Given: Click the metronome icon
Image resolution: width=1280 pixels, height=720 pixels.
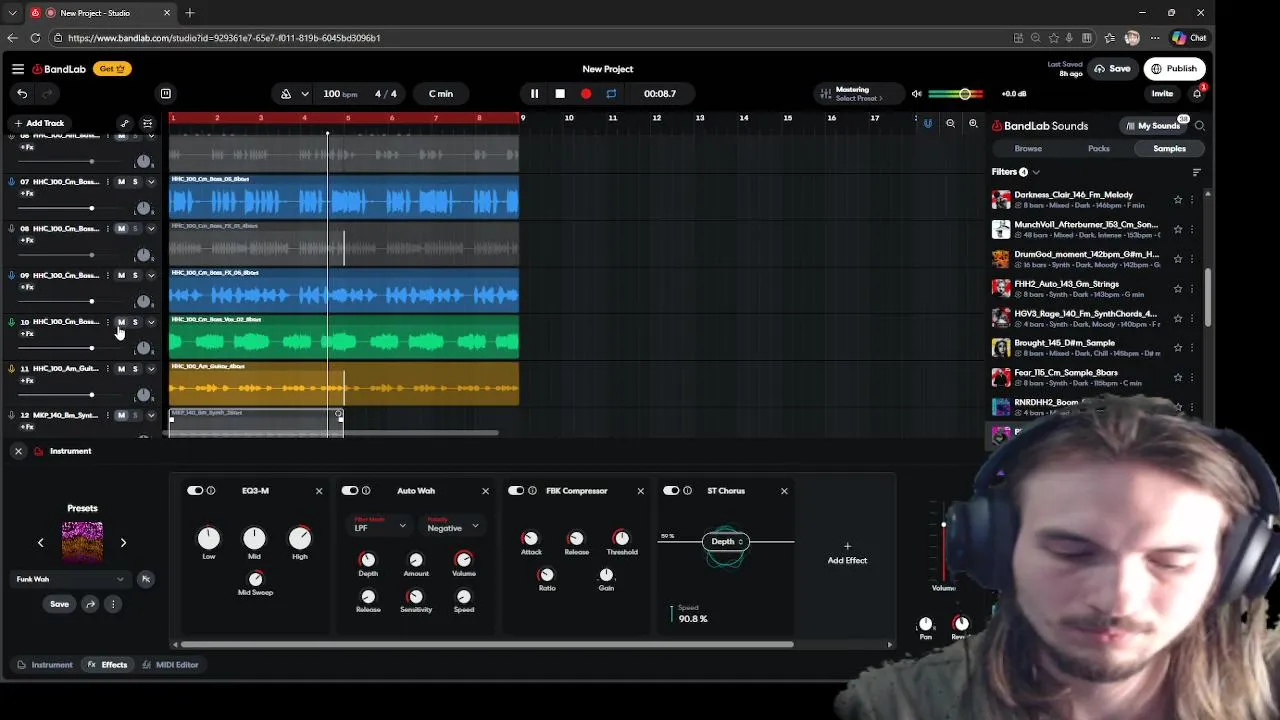Looking at the screenshot, I should [286, 94].
